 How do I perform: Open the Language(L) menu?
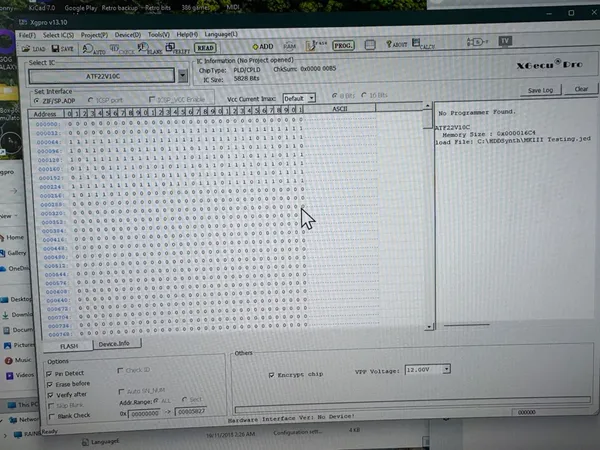click(221, 34)
